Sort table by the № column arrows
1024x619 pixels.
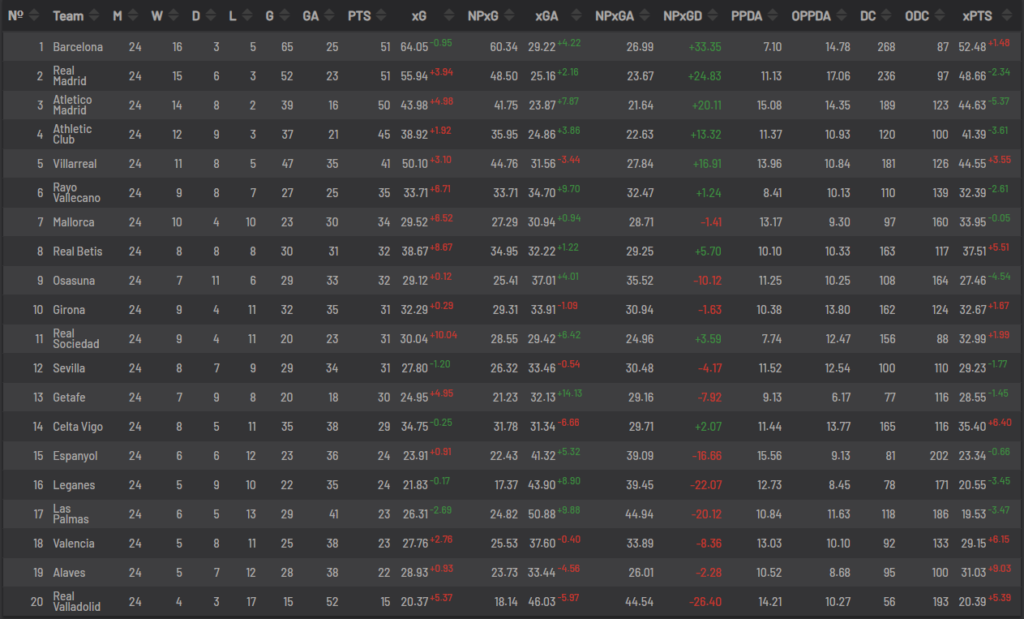click(x=34, y=16)
